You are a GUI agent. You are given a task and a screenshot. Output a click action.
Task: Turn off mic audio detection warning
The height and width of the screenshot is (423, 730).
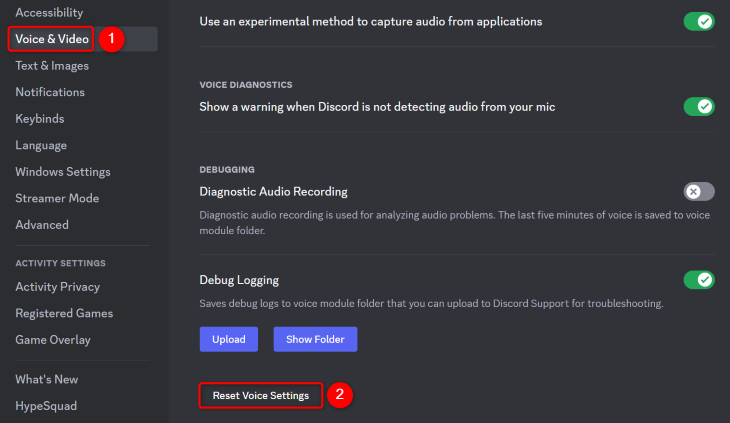[x=699, y=106]
